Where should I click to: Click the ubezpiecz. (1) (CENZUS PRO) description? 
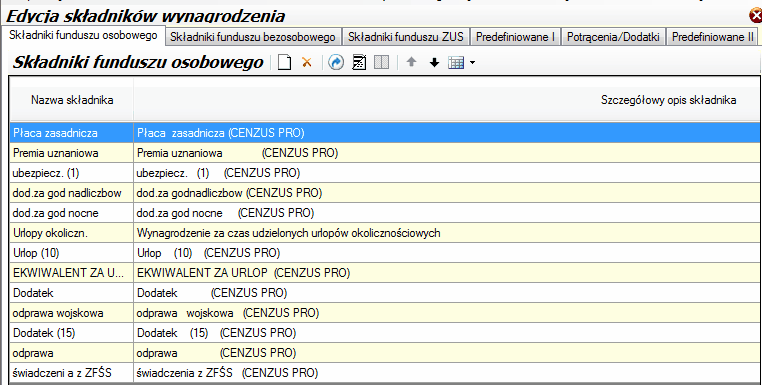[x=447, y=173]
